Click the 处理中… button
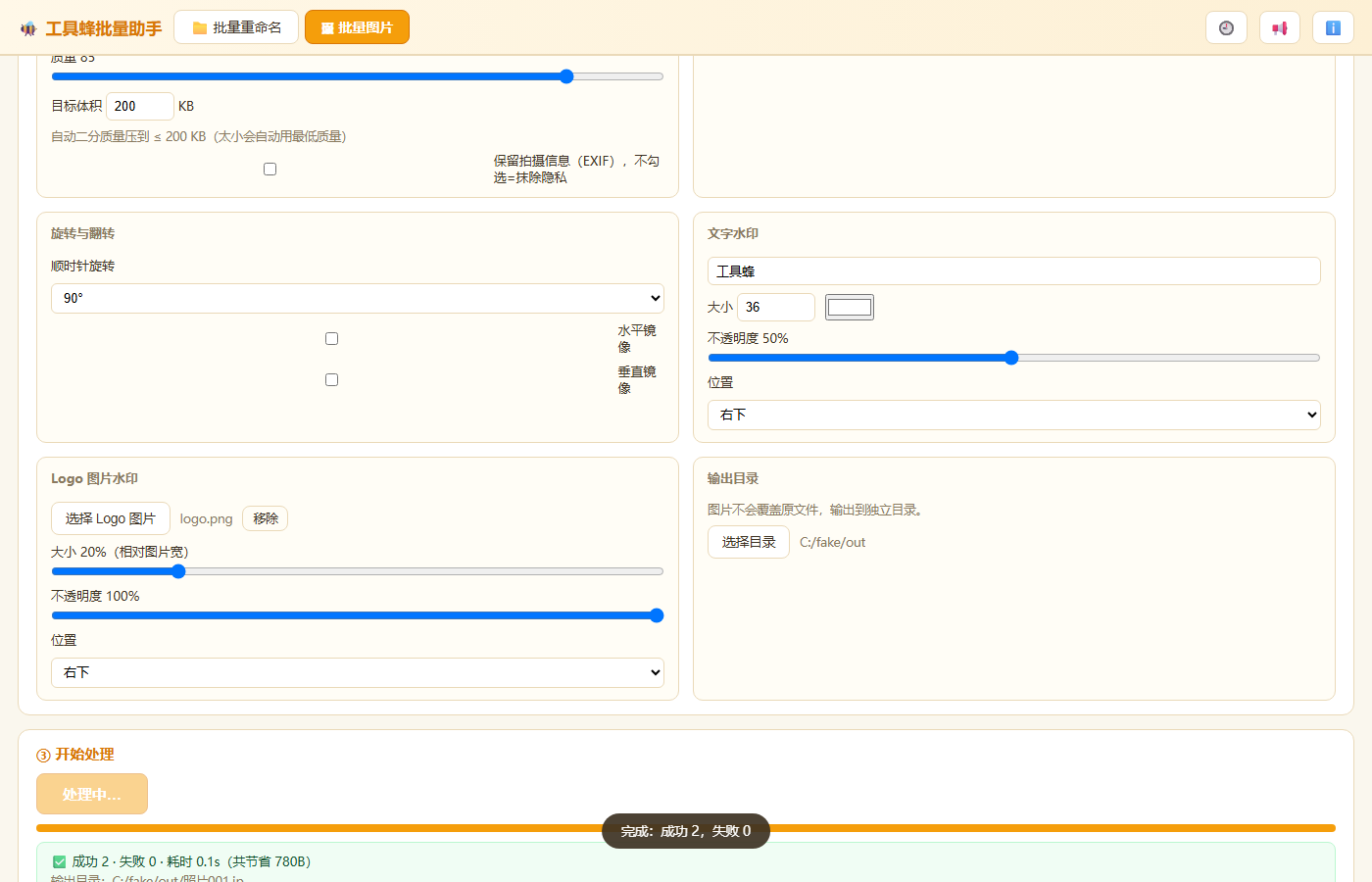The height and width of the screenshot is (882, 1372). [92, 794]
